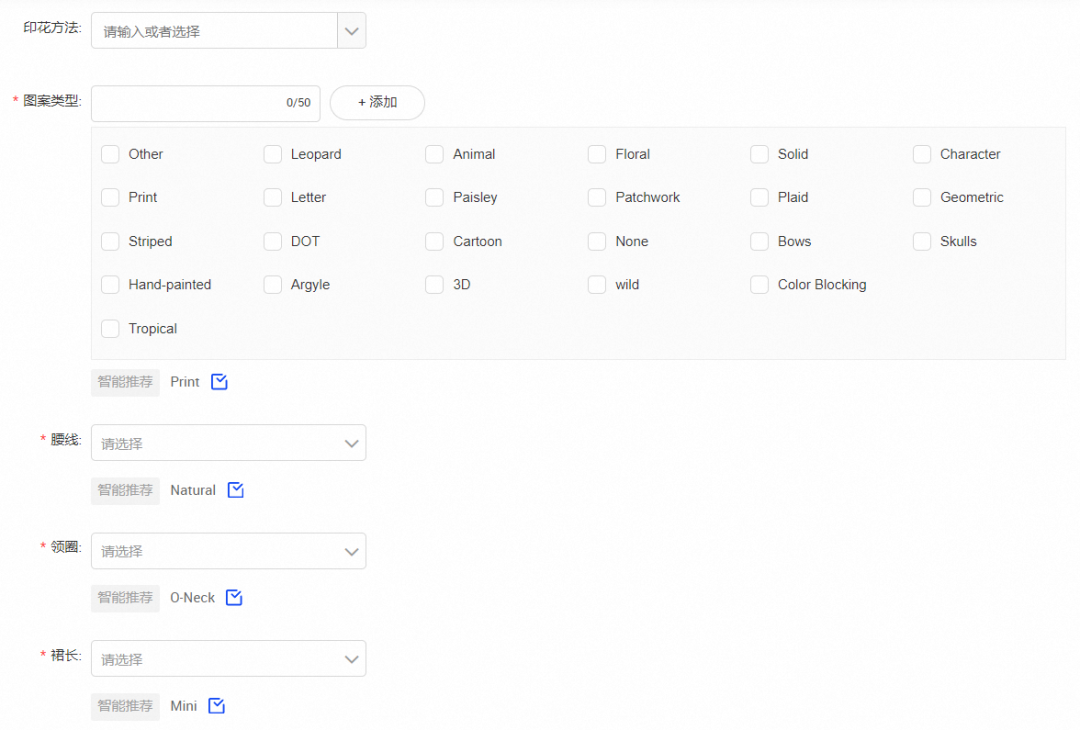Open the 印花方法 dropdown arrow
Viewport: 1080px width, 730px height.
(352, 31)
